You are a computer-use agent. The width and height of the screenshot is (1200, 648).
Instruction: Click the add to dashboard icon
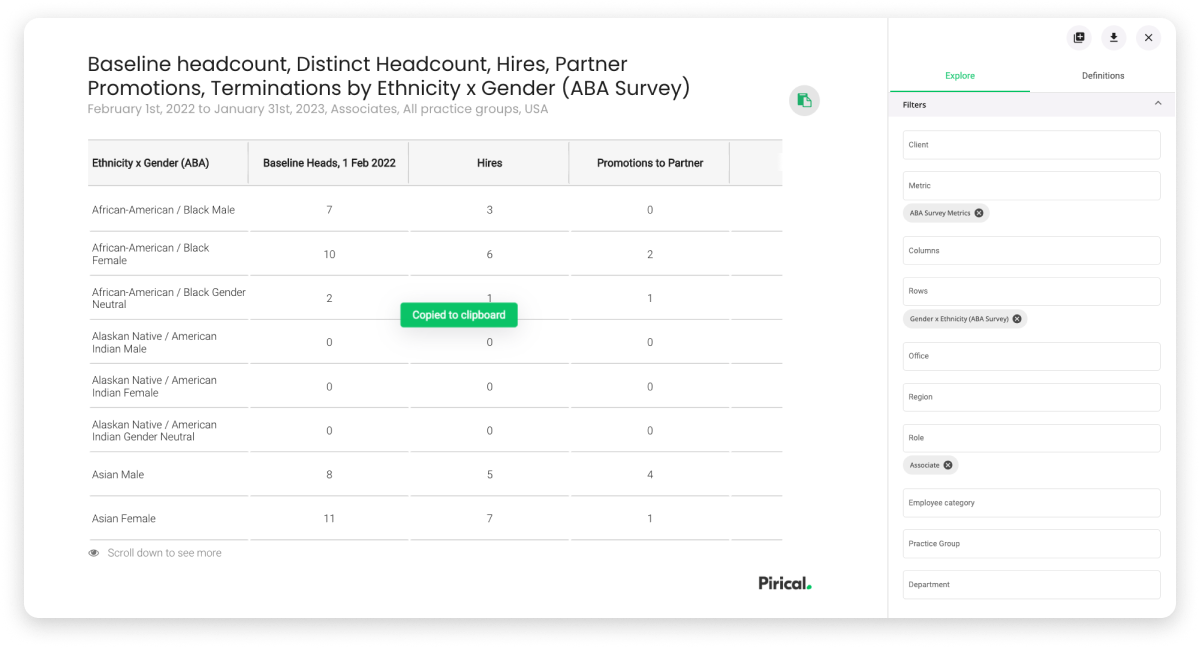click(1078, 37)
